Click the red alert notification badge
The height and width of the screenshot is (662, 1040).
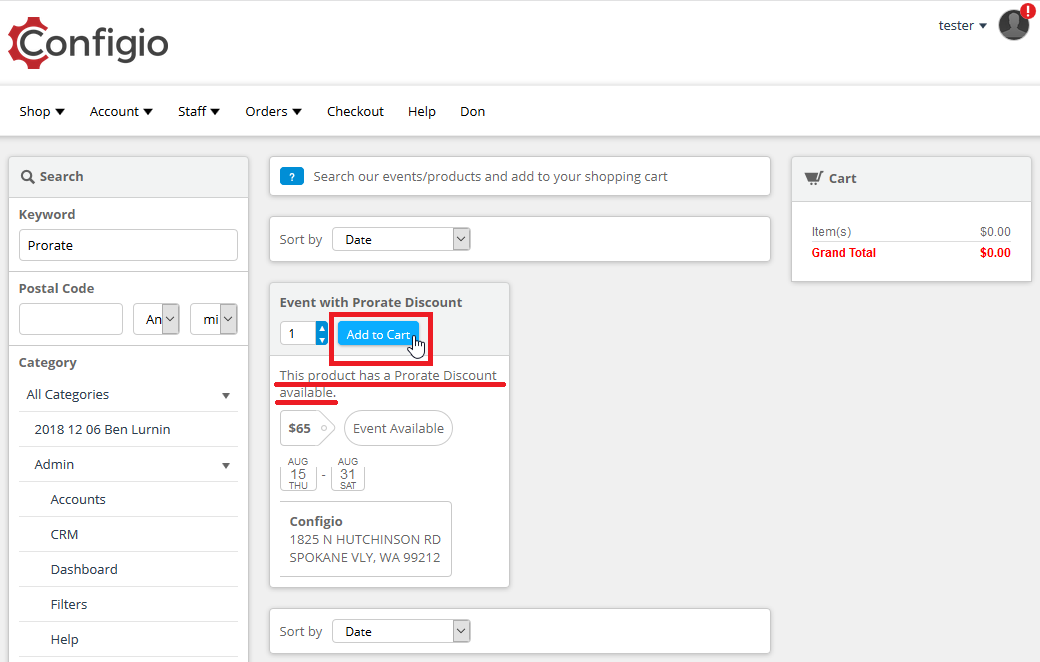[x=1027, y=12]
